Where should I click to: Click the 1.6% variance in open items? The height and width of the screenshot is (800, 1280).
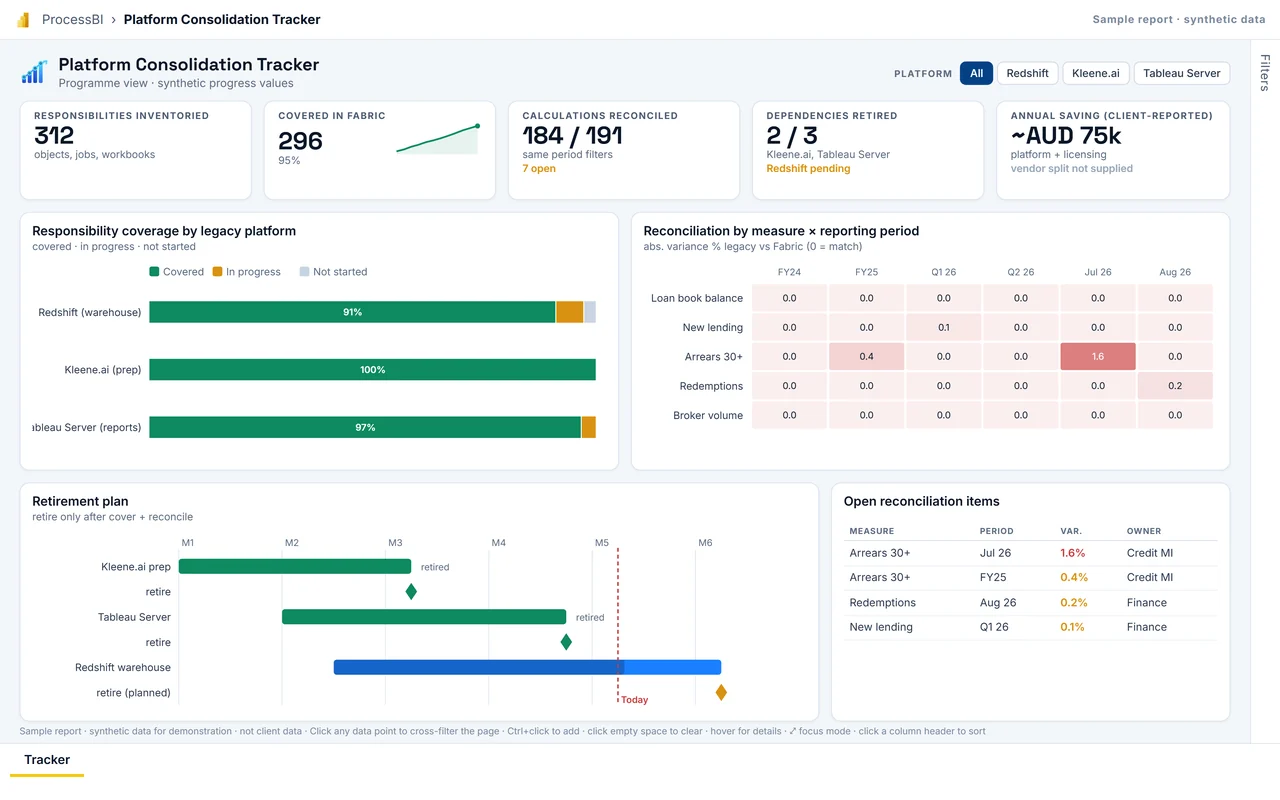[1073, 553]
